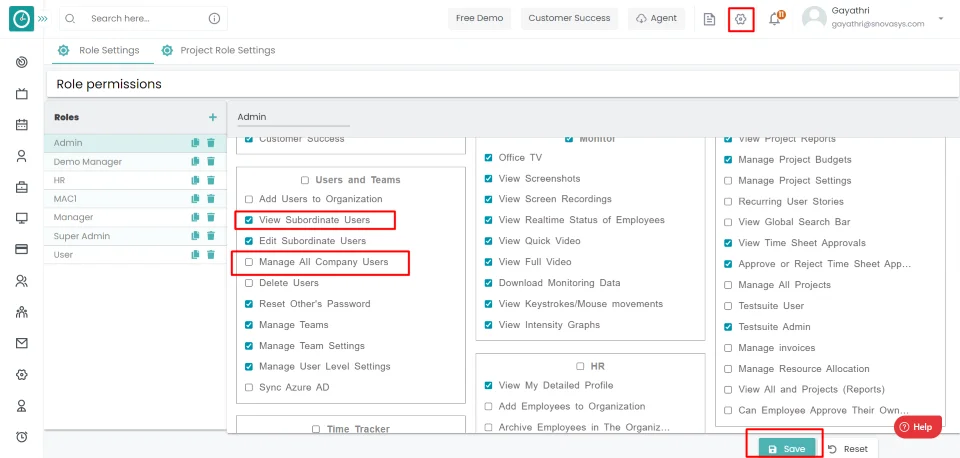
Task: Check Manage All Company Users
Action: click(249, 262)
